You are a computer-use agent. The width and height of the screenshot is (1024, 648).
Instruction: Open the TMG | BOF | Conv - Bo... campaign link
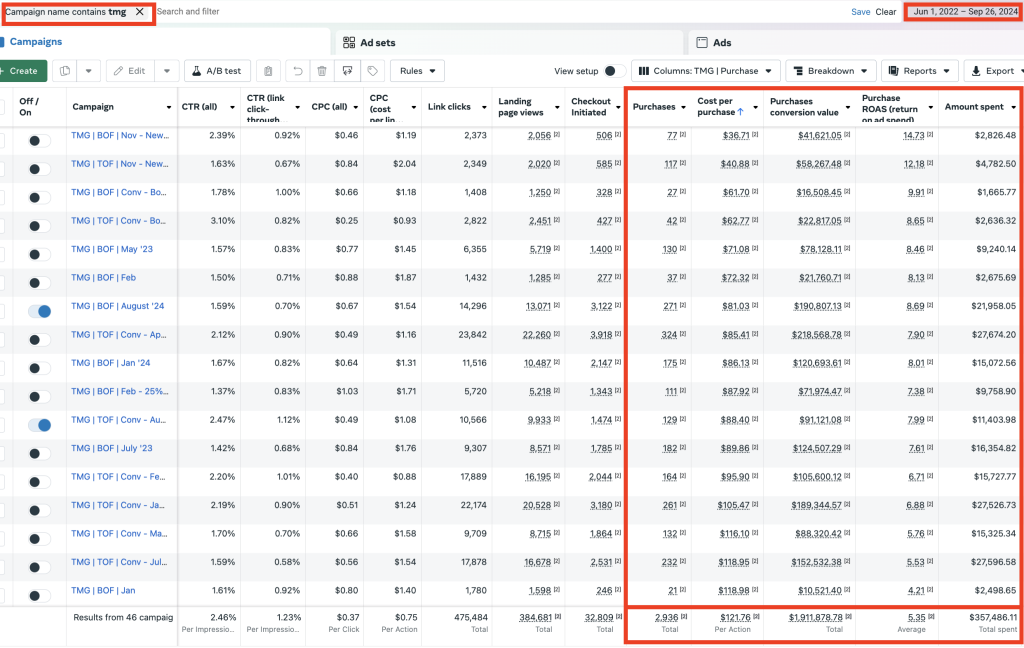point(119,192)
